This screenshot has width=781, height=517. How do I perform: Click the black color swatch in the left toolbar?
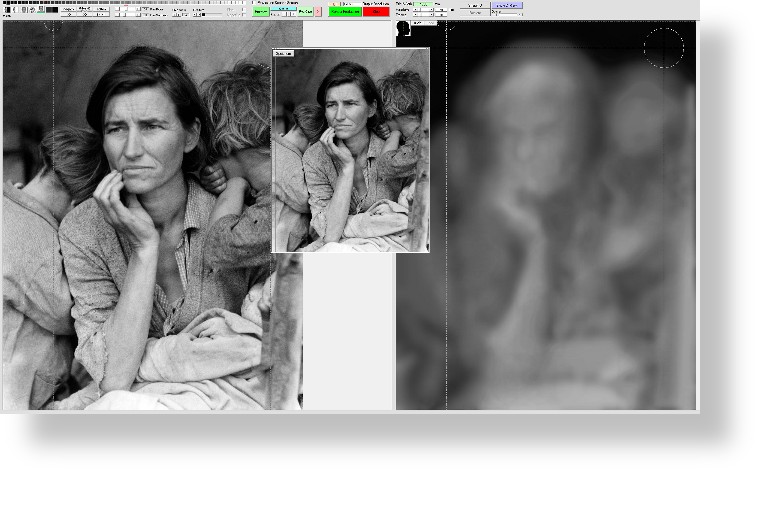(x=52, y=10)
